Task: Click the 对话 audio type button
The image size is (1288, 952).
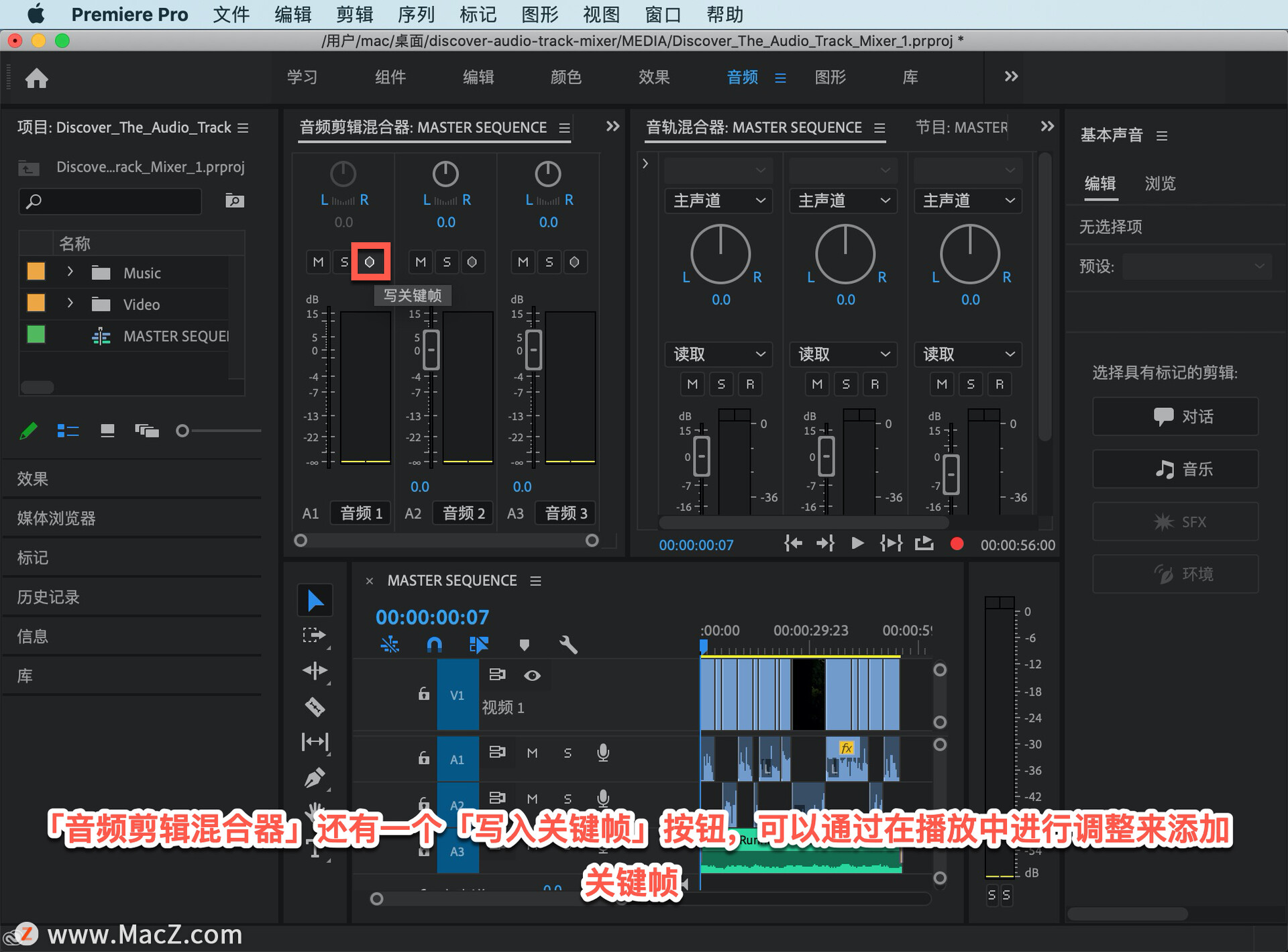Action: [x=1175, y=417]
